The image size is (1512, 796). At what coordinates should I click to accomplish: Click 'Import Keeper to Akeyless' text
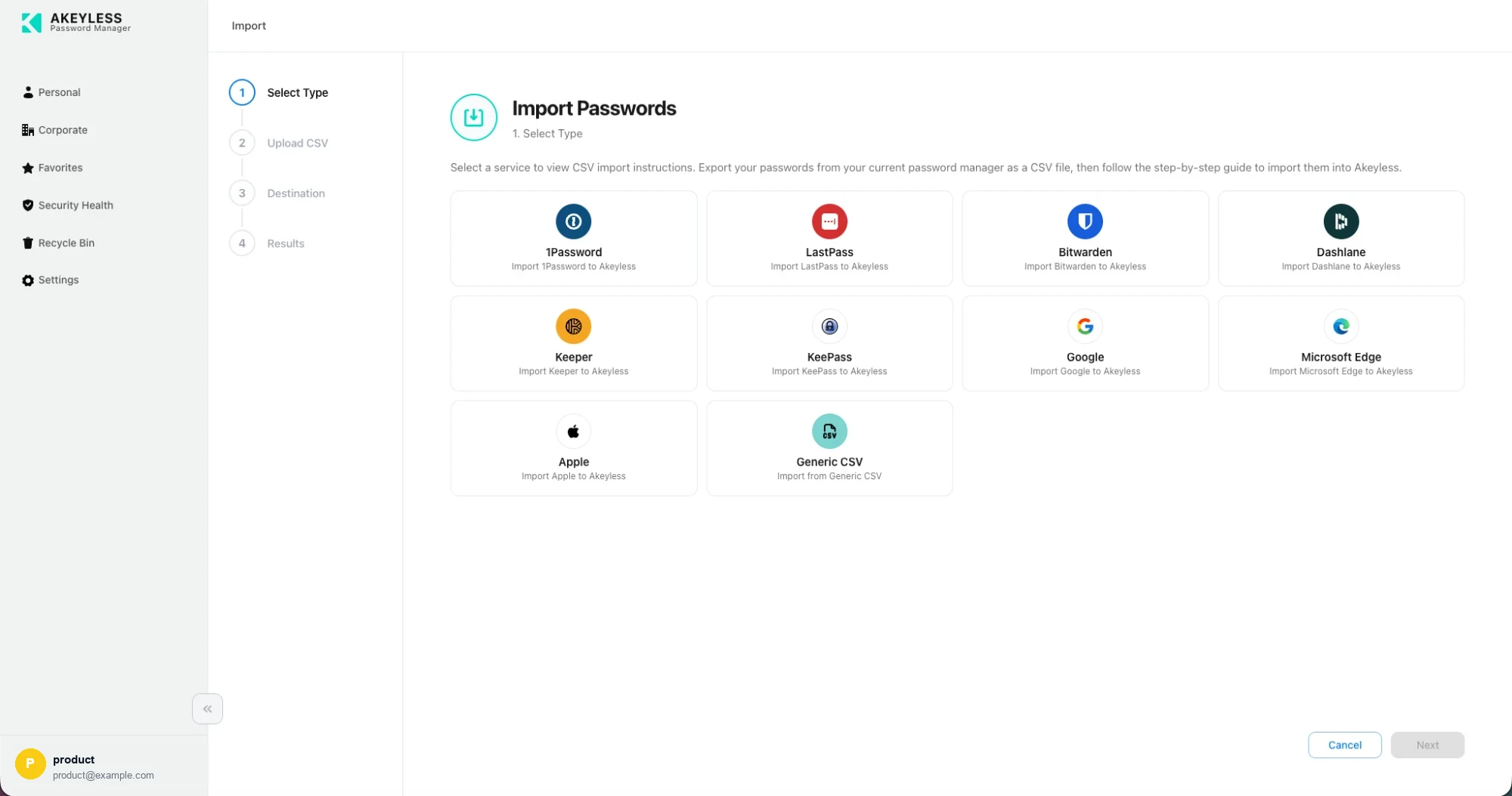tap(573, 372)
